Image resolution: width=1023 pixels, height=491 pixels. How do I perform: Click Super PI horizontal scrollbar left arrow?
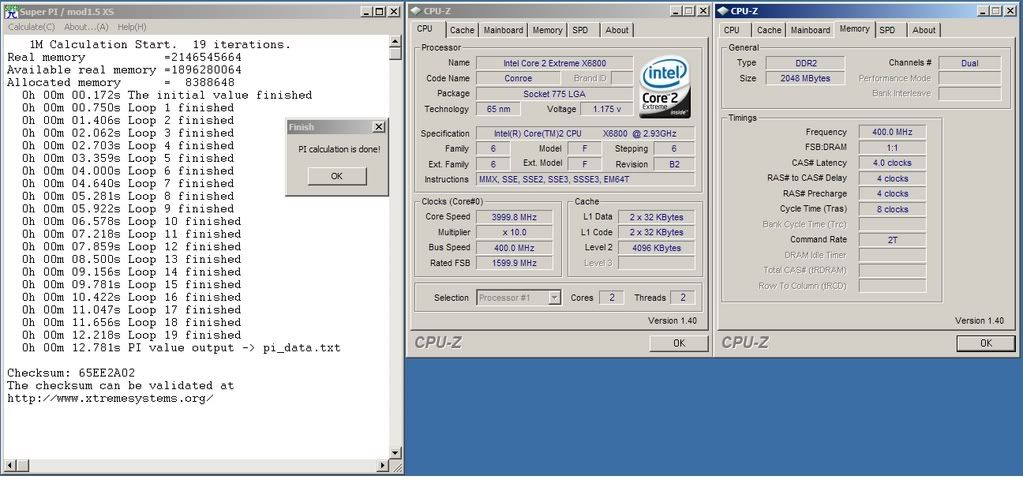[x=8, y=466]
